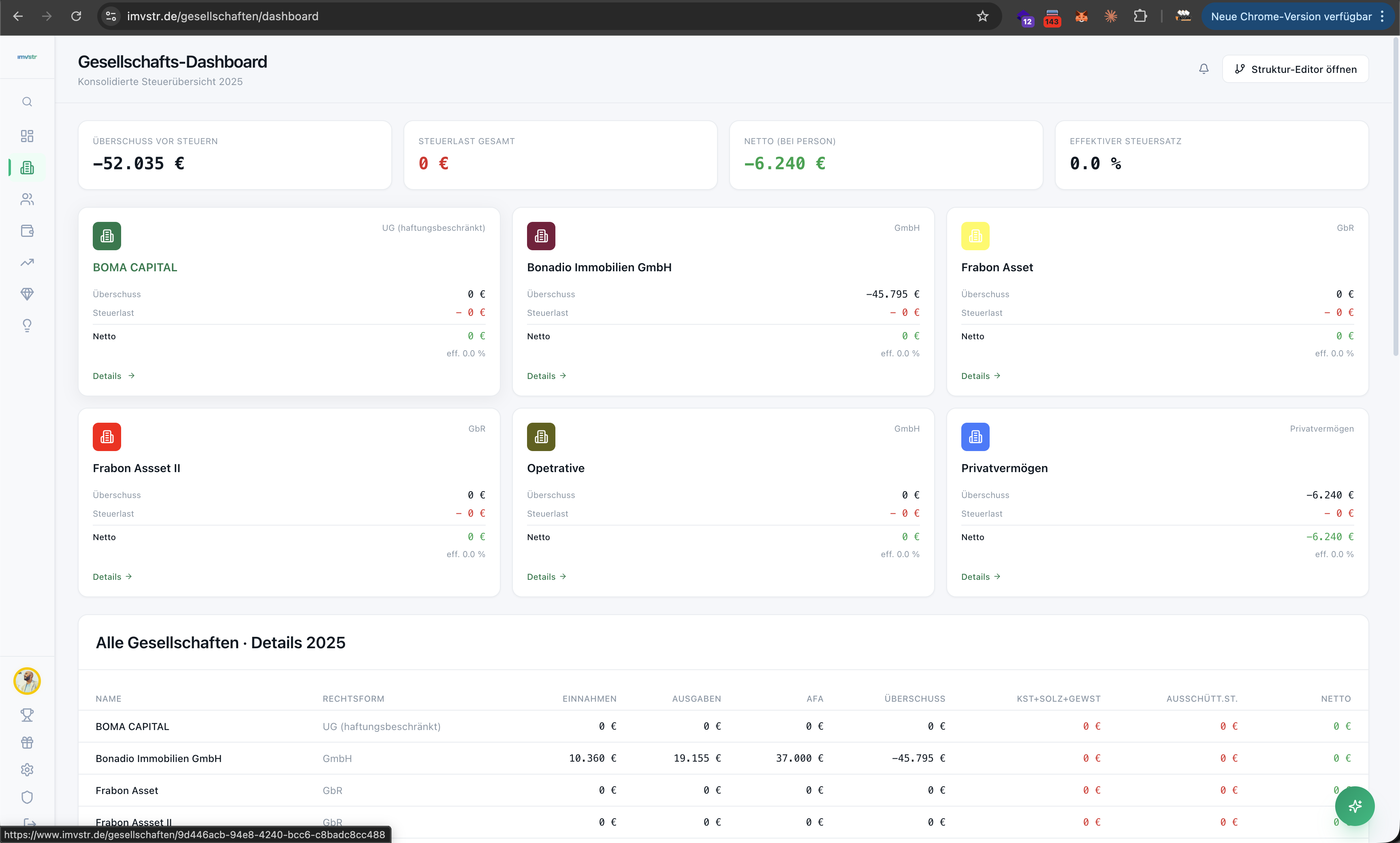
Task: Click the shield icon in the sidebar
Action: (x=27, y=797)
